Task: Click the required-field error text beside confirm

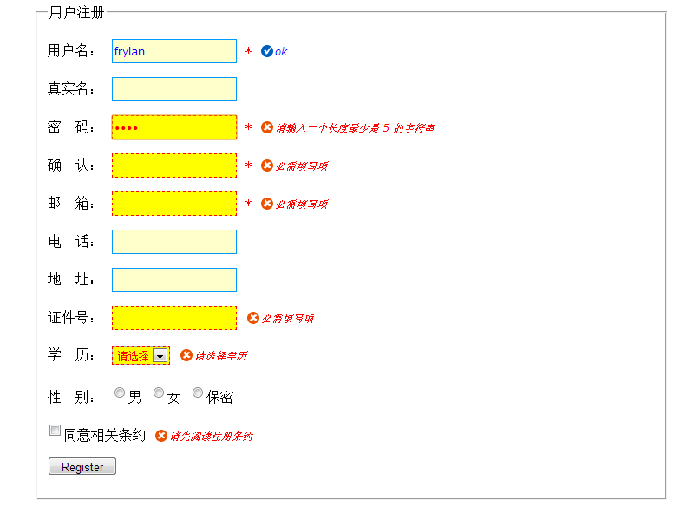Action: click(x=302, y=167)
